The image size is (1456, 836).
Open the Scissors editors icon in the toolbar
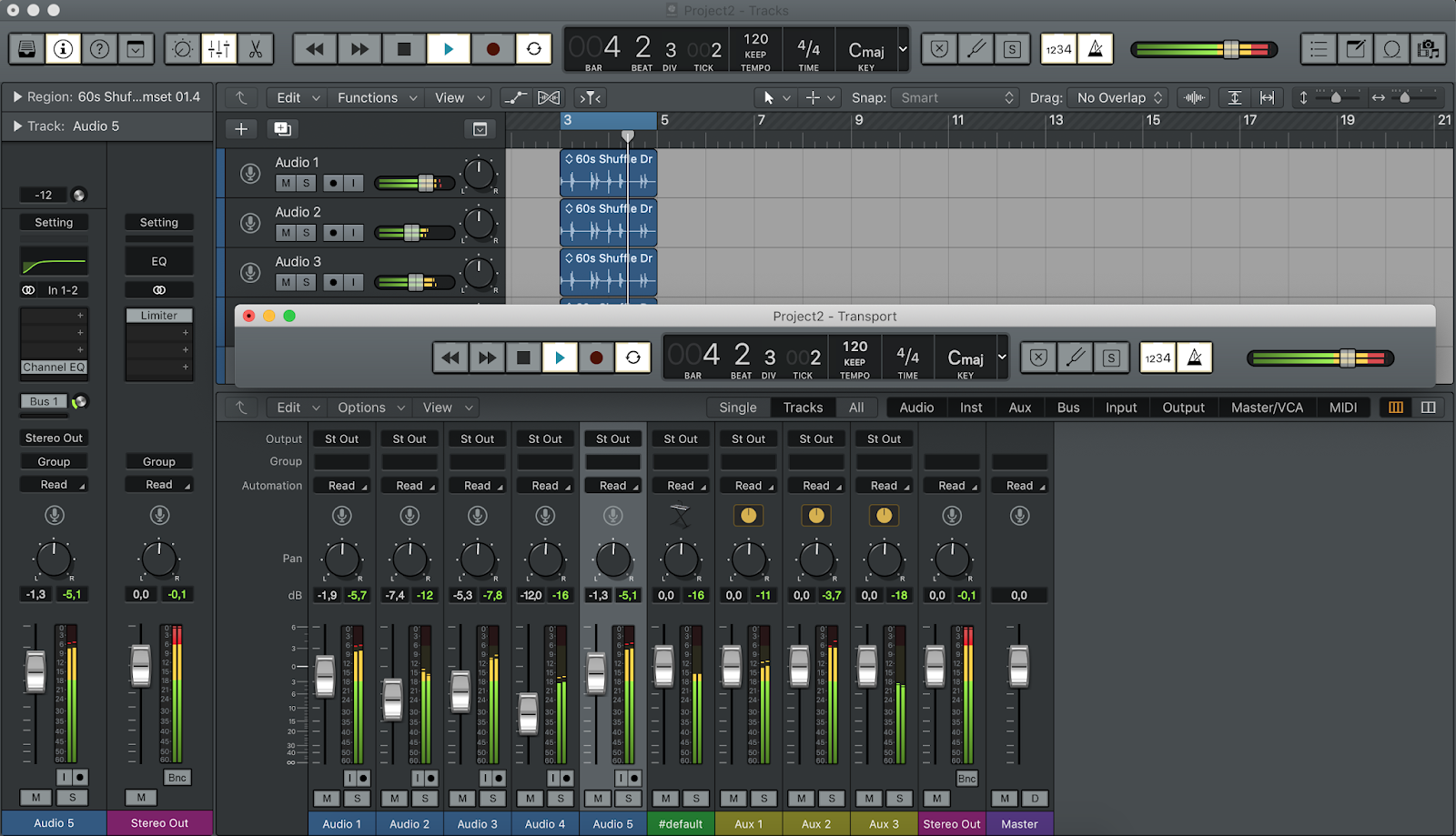256,49
